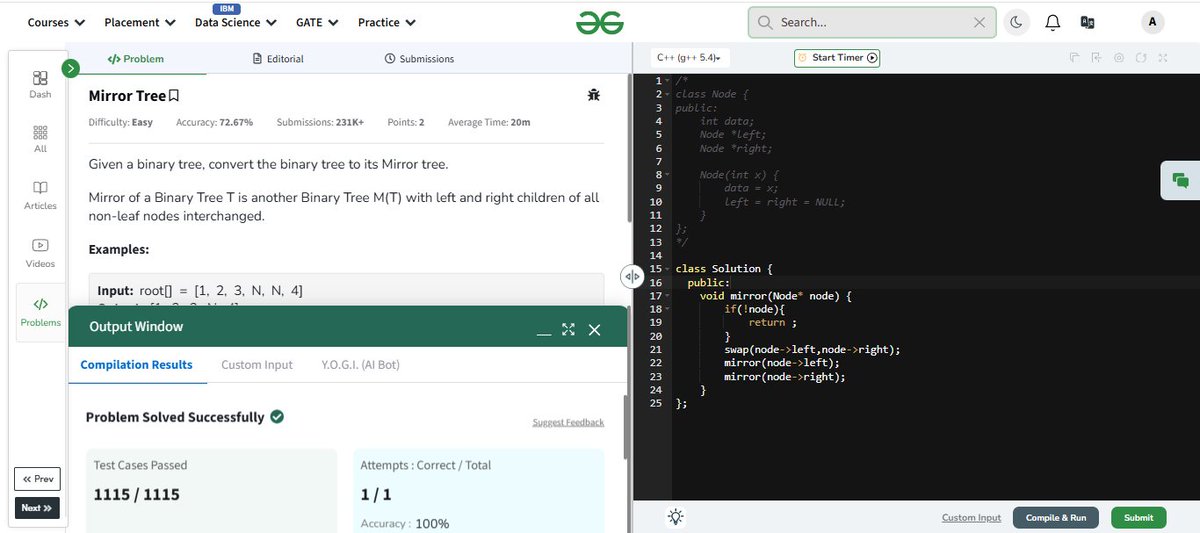The width and height of the screenshot is (1200, 533).
Task: Expand the GATE menu
Action: point(317,22)
